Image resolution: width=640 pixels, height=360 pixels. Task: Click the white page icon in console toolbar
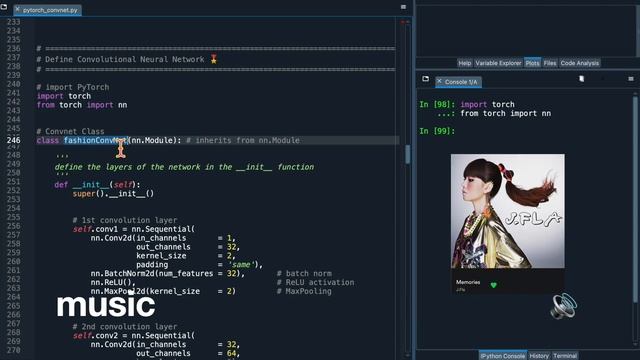pyautogui.click(x=582, y=79)
